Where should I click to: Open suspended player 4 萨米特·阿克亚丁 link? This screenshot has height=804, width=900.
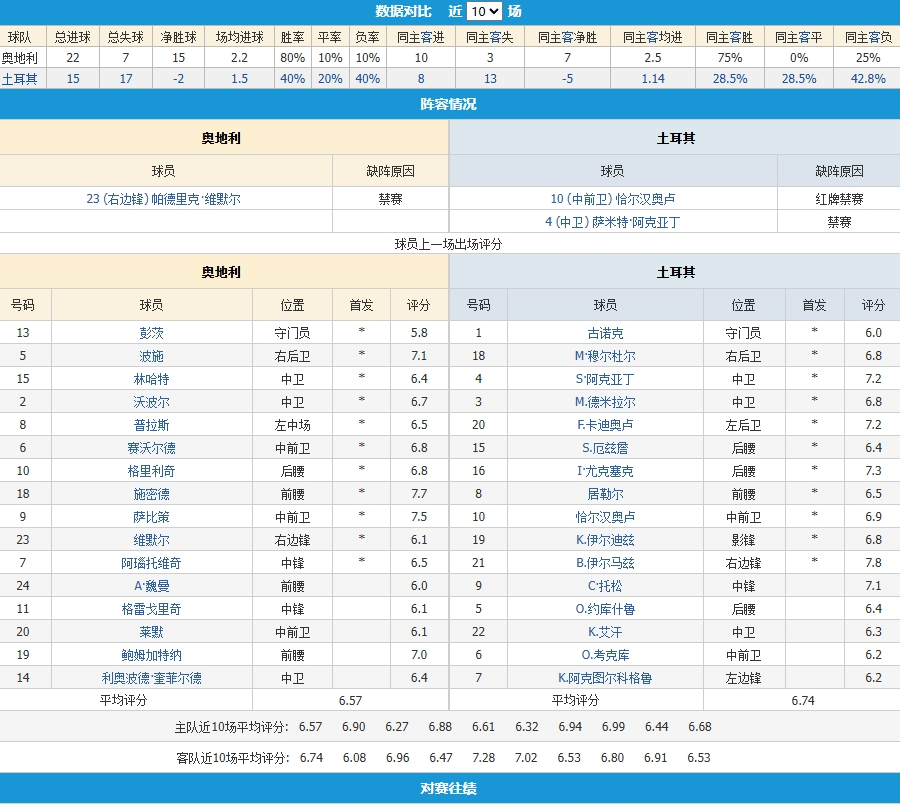612,222
